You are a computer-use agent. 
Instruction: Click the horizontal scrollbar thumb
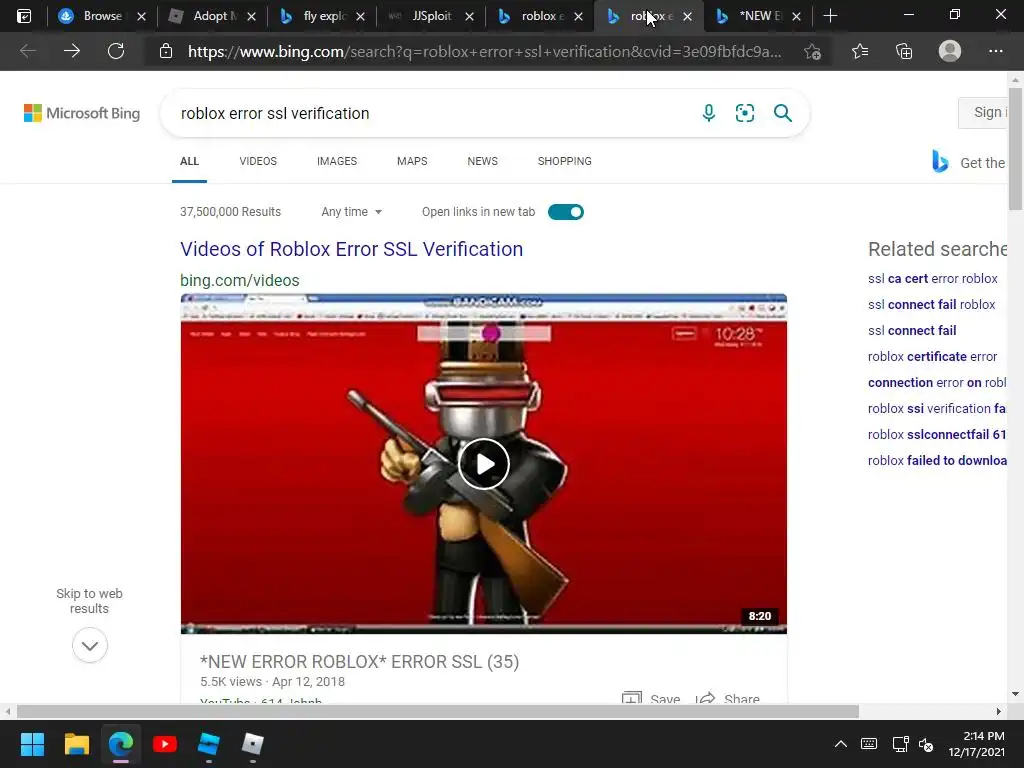click(438, 711)
